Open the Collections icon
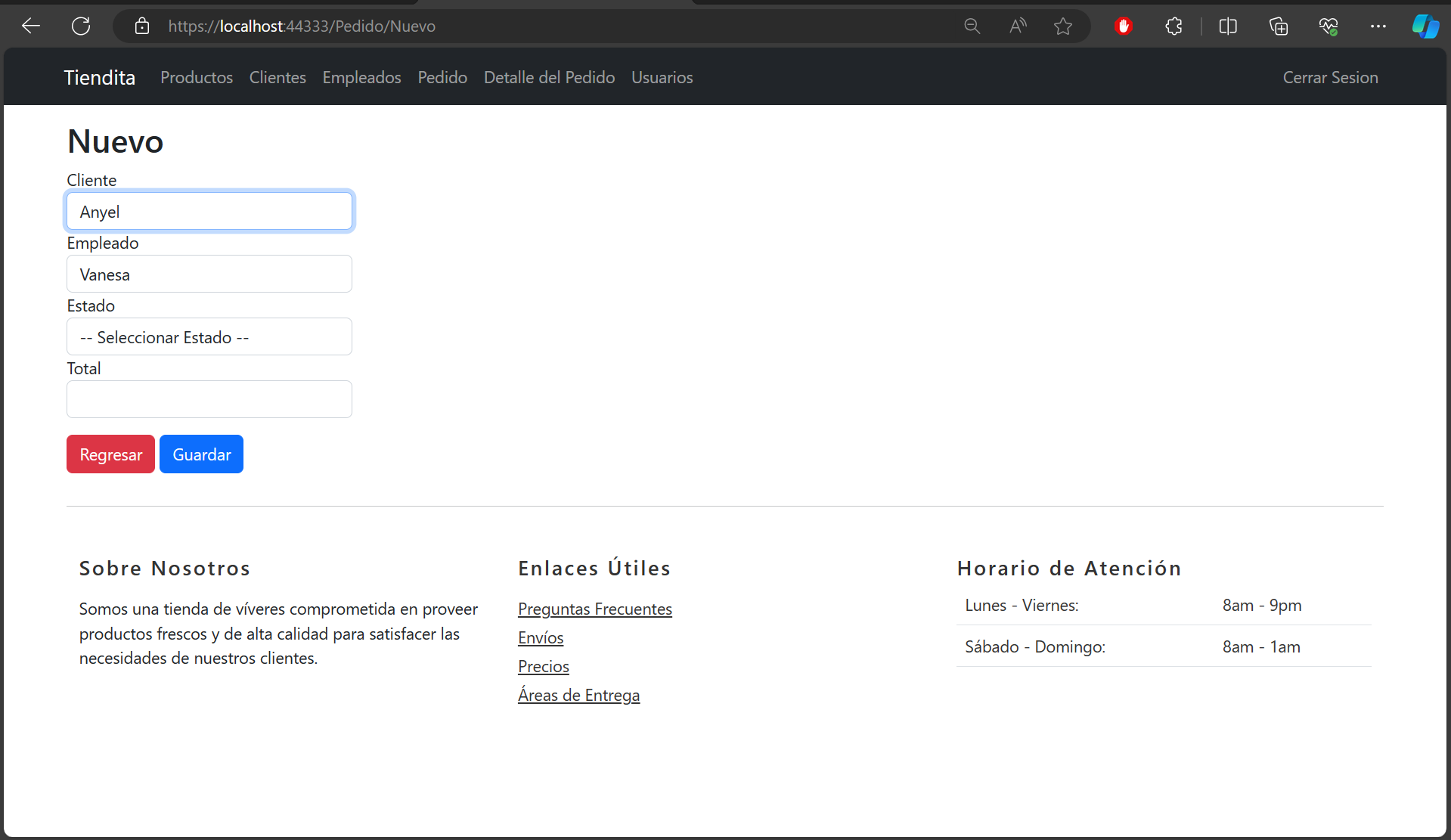The image size is (1451, 840). [x=1279, y=26]
